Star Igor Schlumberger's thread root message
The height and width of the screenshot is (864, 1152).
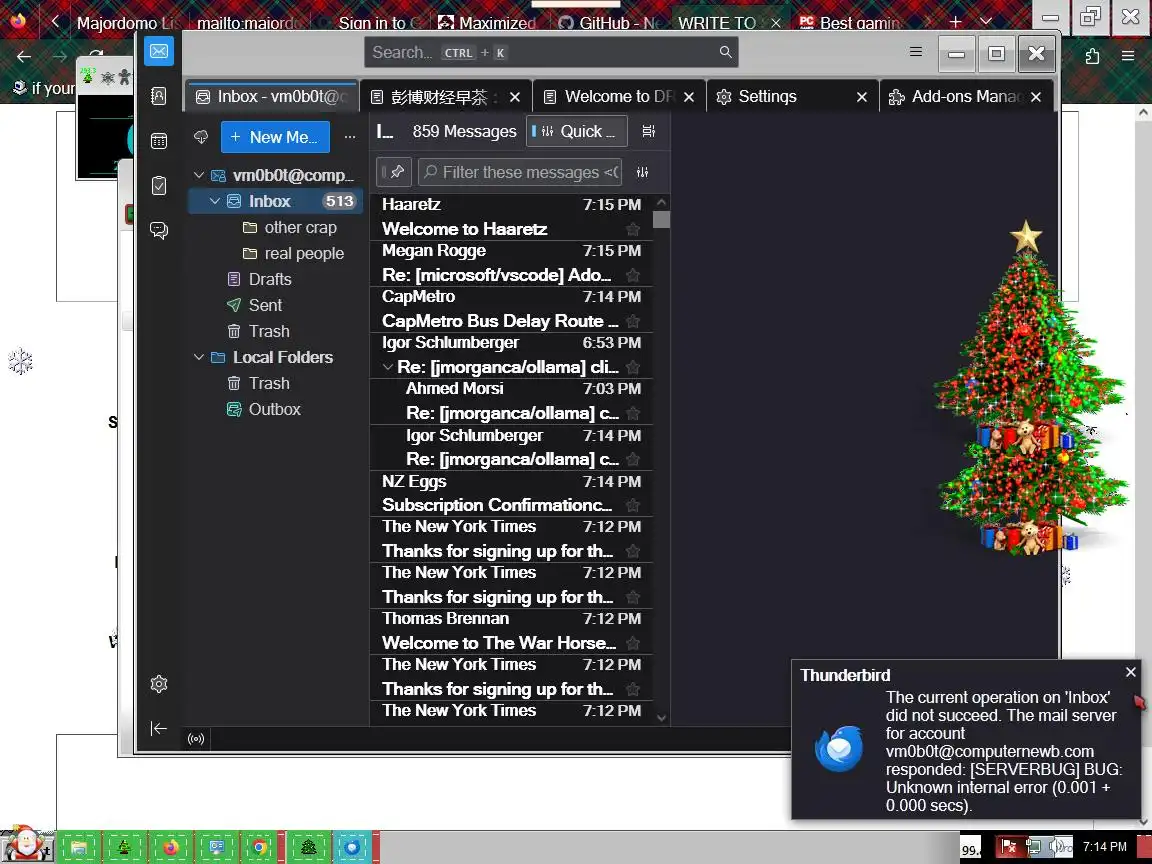633,367
